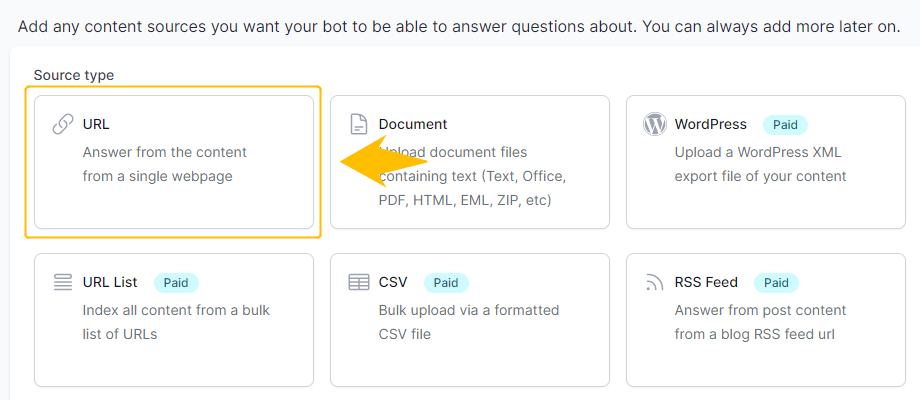Choose the Document source type card

point(470,162)
